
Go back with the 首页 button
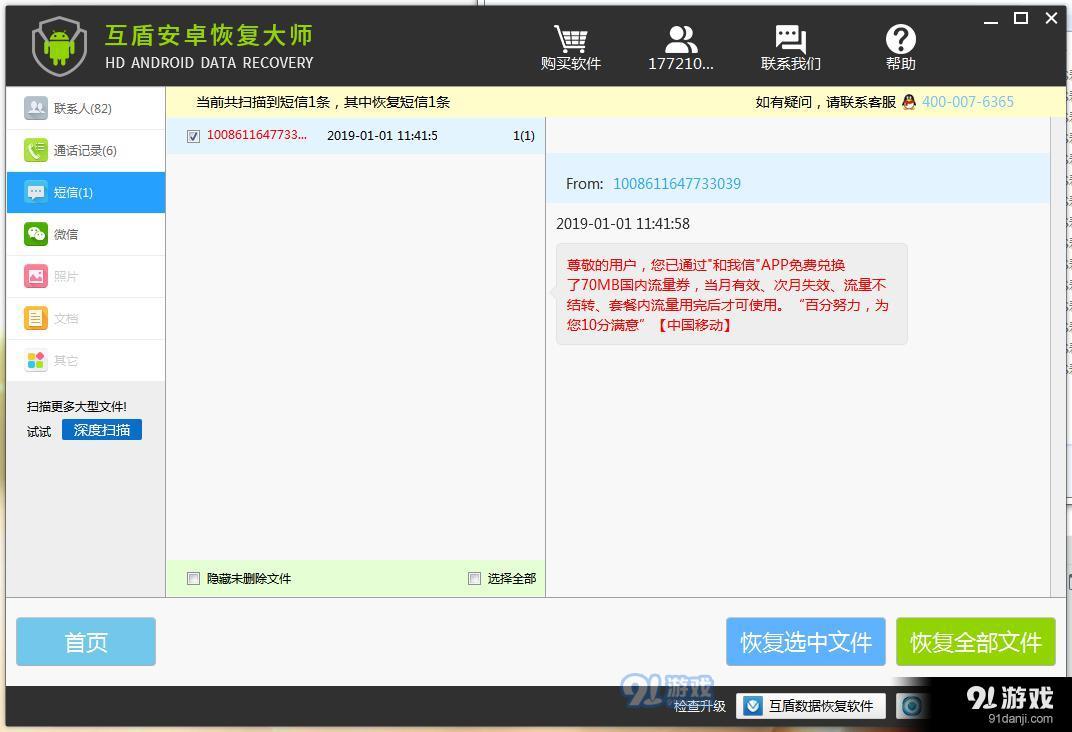coord(86,642)
